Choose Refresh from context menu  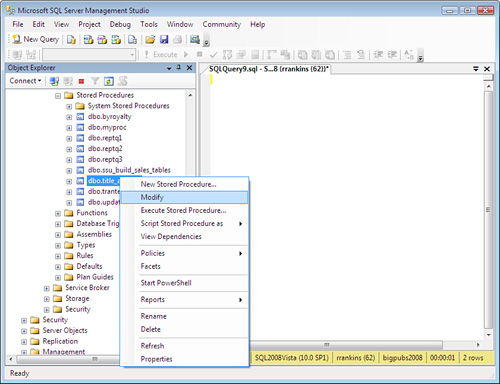tap(184, 346)
